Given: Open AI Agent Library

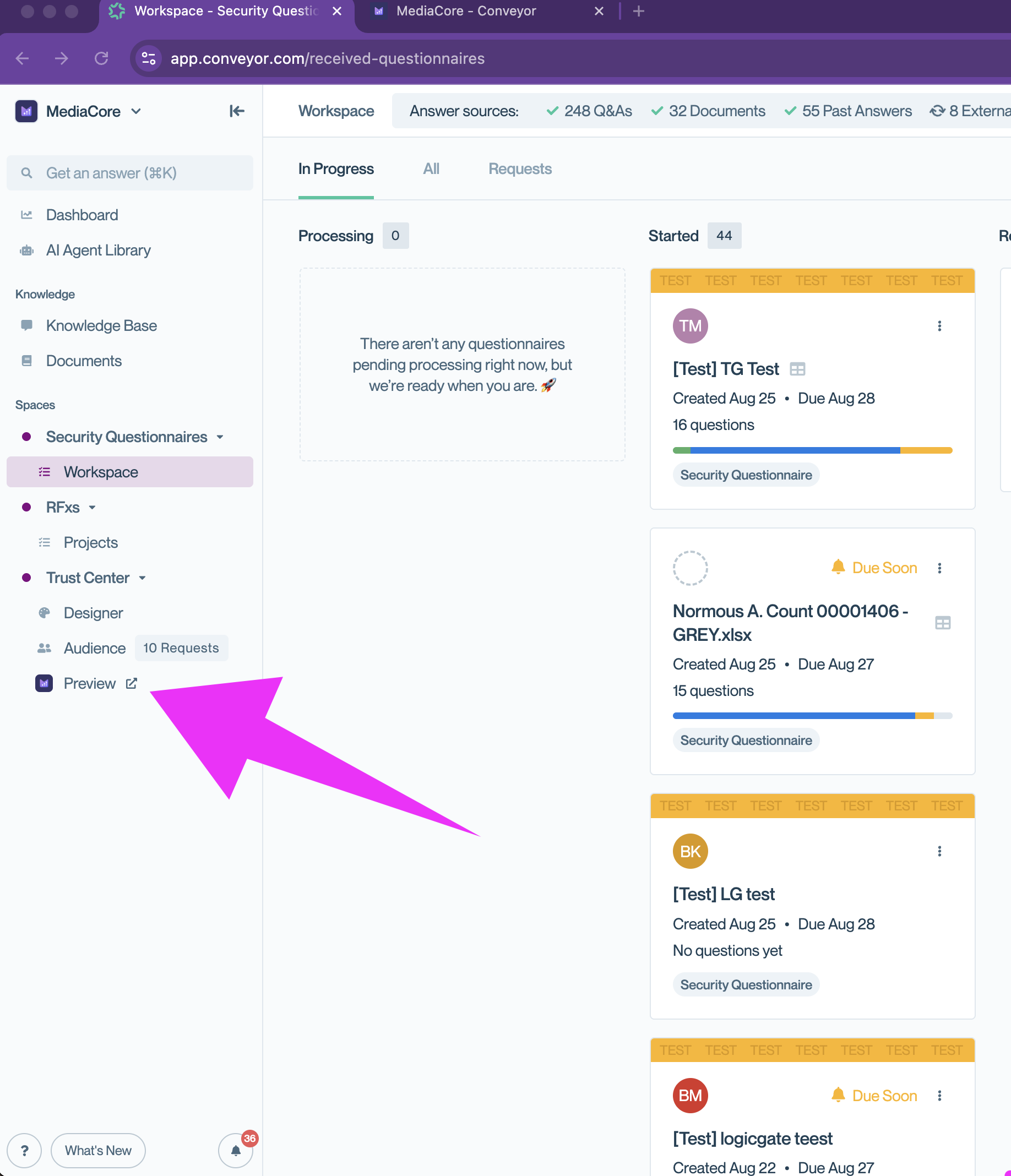Looking at the screenshot, I should (98, 251).
